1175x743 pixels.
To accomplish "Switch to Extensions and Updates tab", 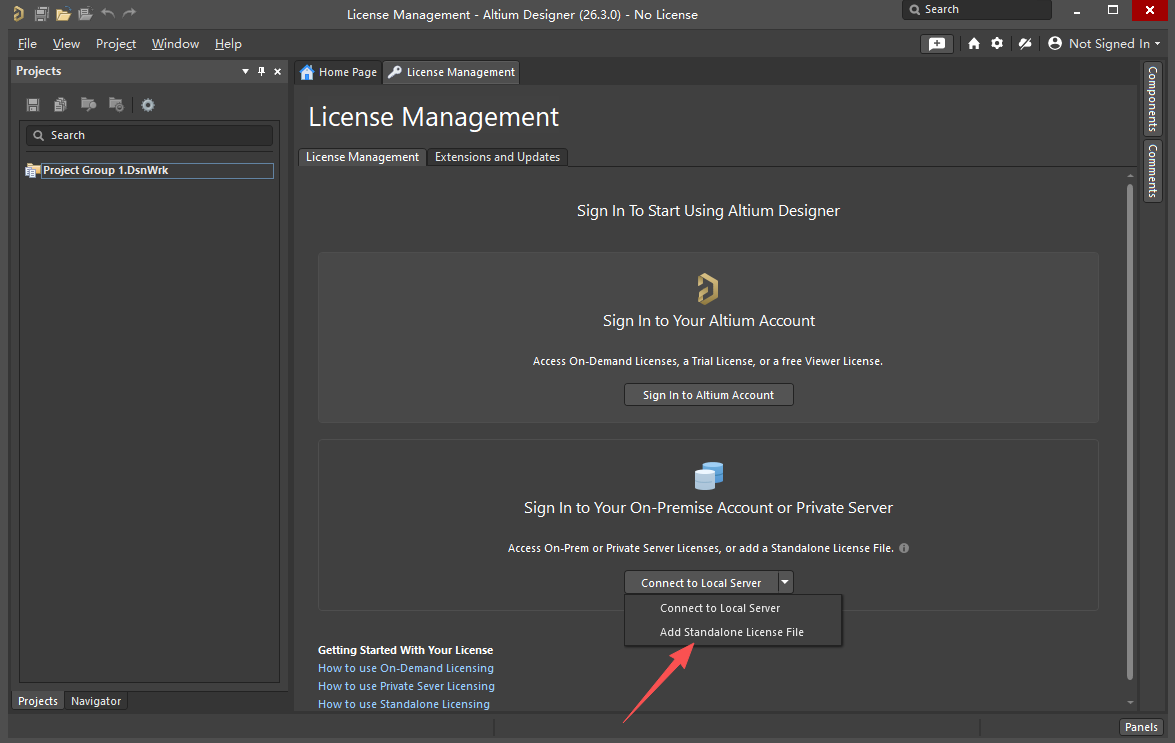I will pyautogui.click(x=498, y=157).
